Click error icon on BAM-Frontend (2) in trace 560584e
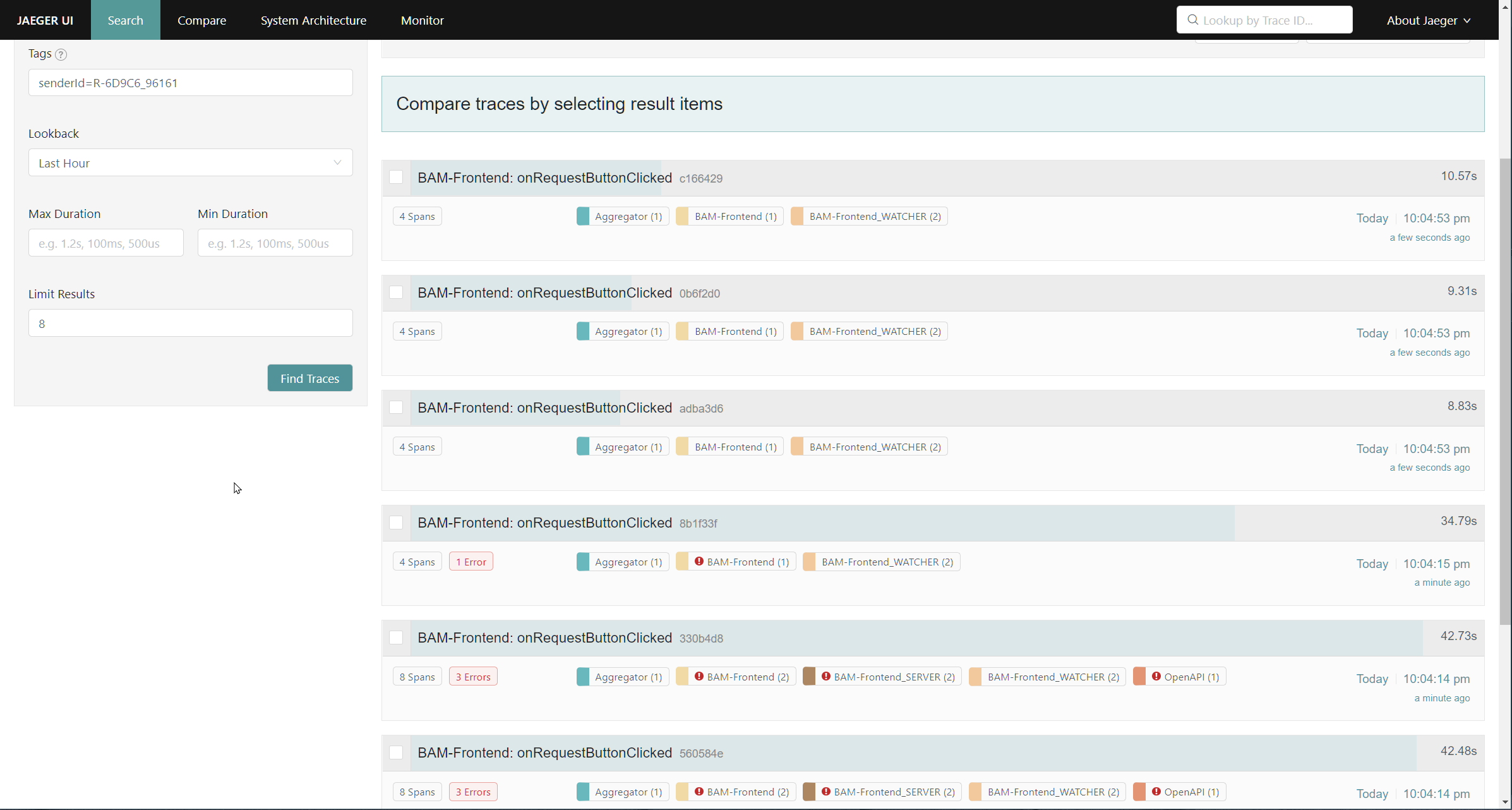The image size is (1512, 810). tap(699, 791)
